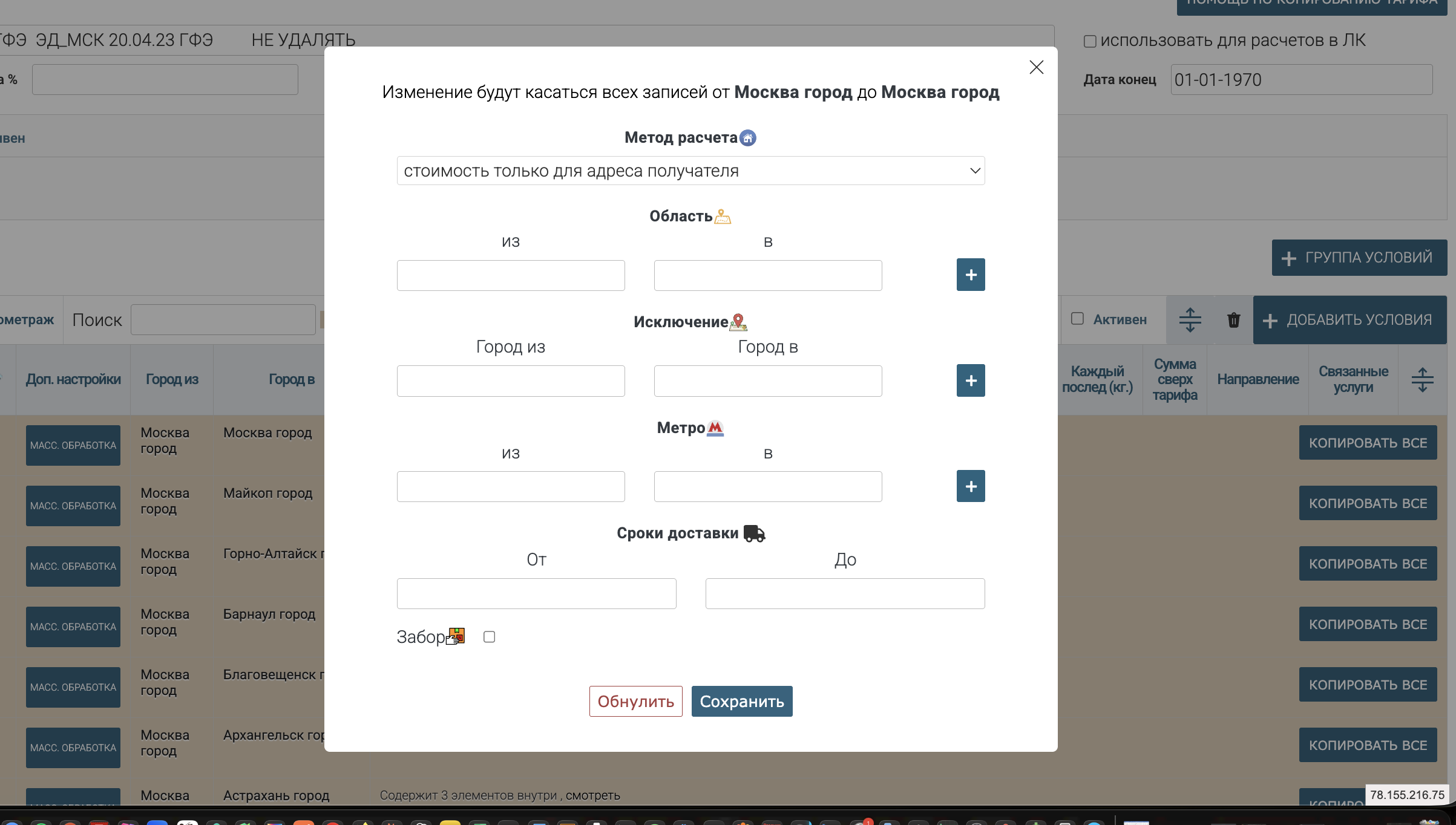This screenshot has width=1456, height=825.
Task: Add an Исключение row with the plus button
Action: click(971, 380)
